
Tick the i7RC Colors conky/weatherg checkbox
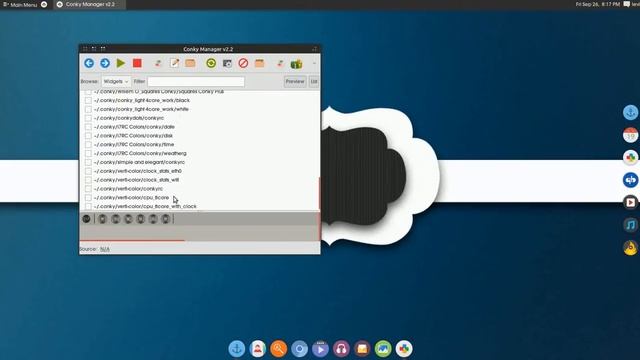pos(88,153)
